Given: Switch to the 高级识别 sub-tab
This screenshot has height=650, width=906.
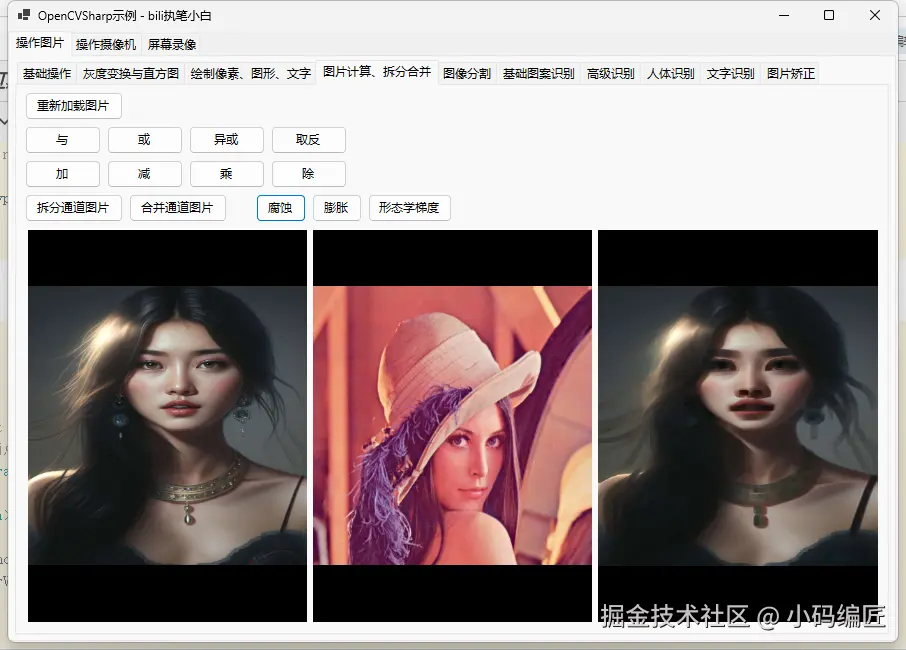Looking at the screenshot, I should click(x=611, y=73).
